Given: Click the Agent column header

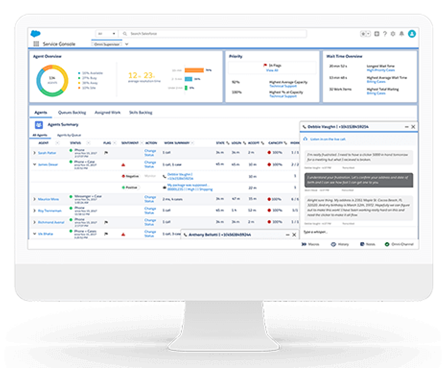Looking at the screenshot, I should coord(44,143).
